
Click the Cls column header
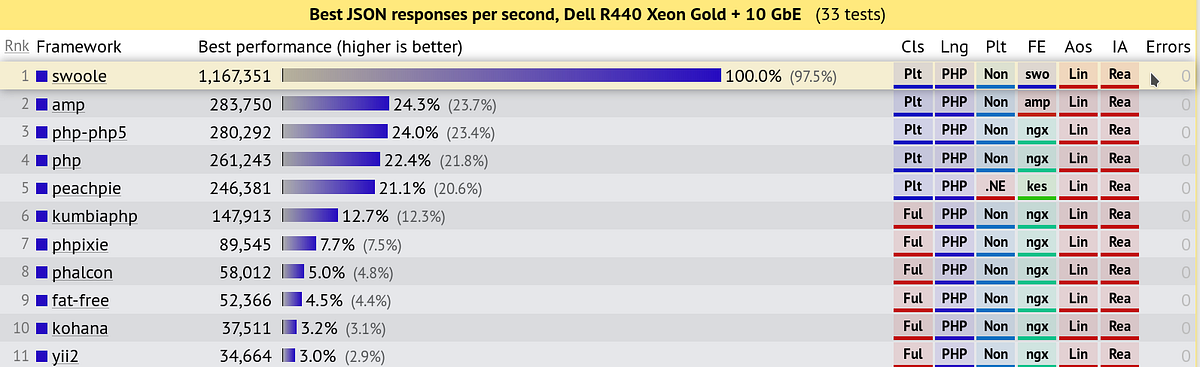click(x=913, y=46)
